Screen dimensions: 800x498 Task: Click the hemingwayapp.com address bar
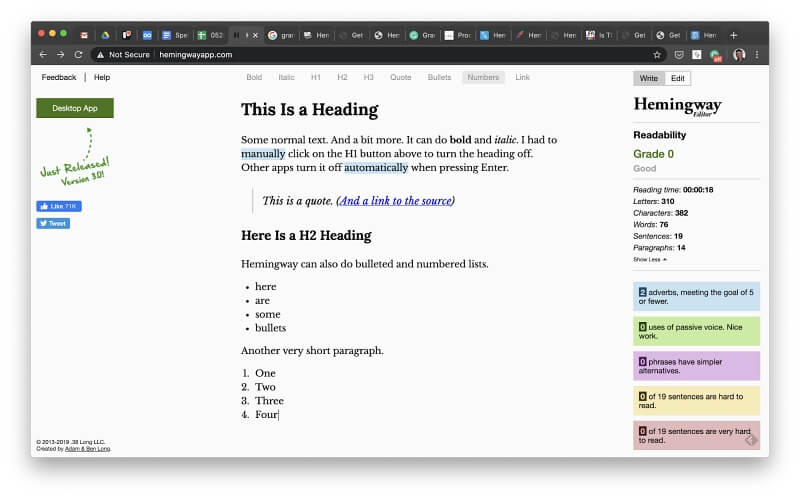click(195, 55)
